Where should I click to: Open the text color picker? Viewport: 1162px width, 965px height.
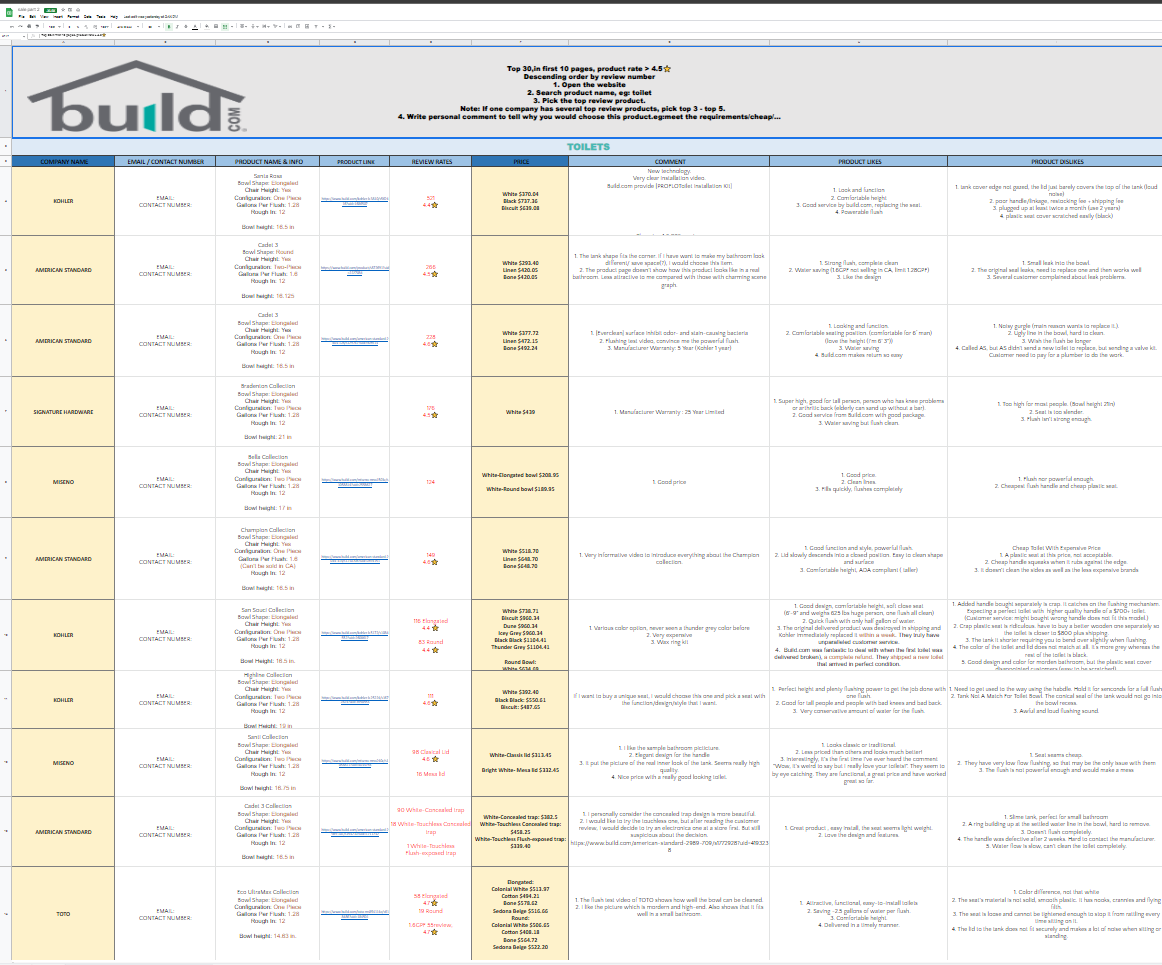tap(195, 27)
